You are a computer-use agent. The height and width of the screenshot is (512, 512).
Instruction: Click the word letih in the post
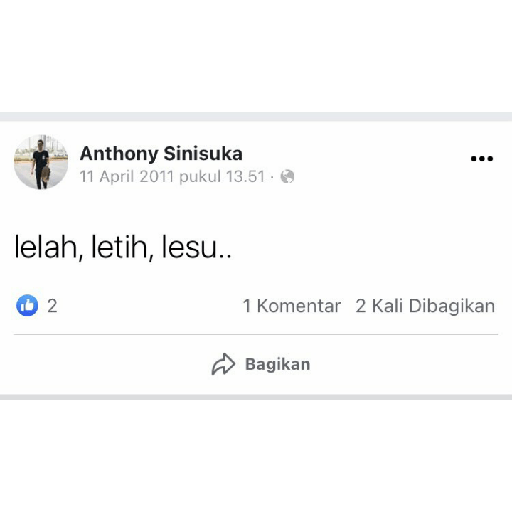point(121,247)
